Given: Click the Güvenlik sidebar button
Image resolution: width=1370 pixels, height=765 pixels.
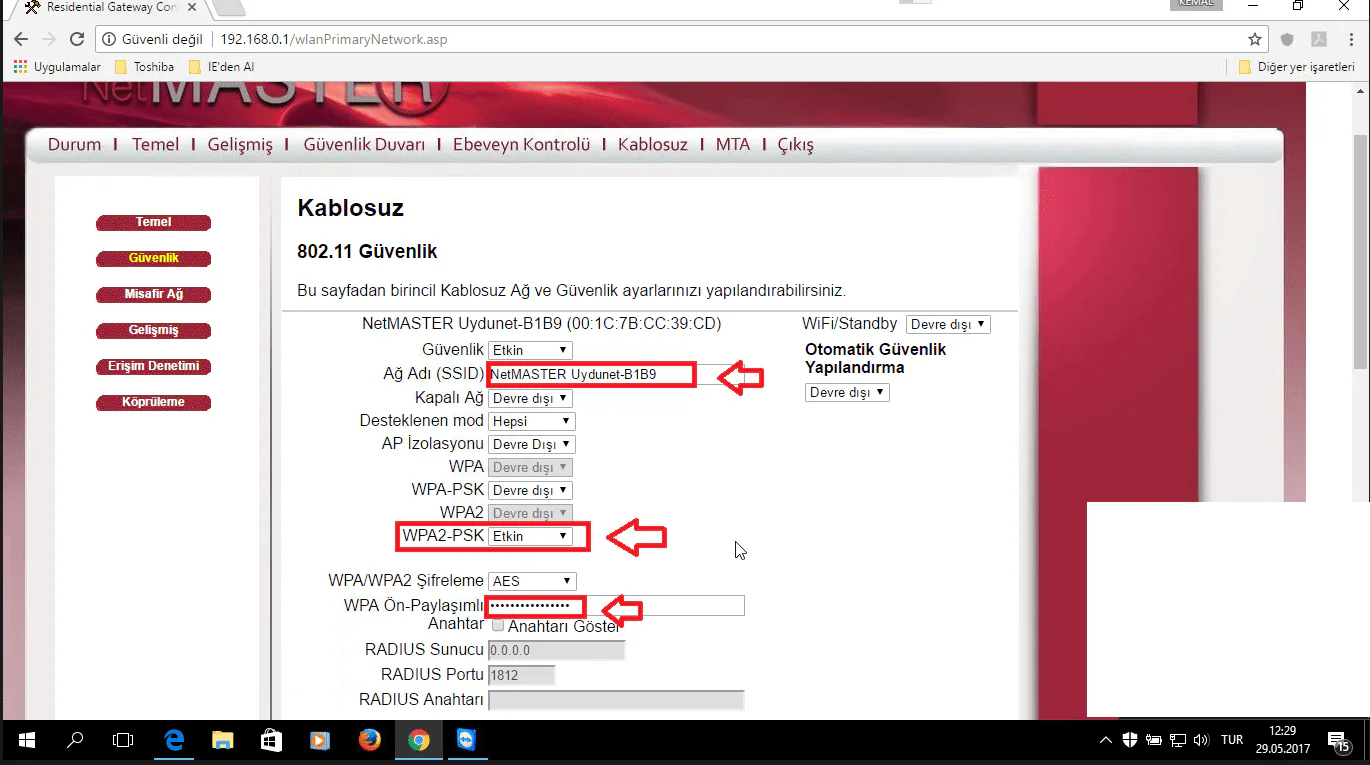Looking at the screenshot, I should click(x=154, y=259).
